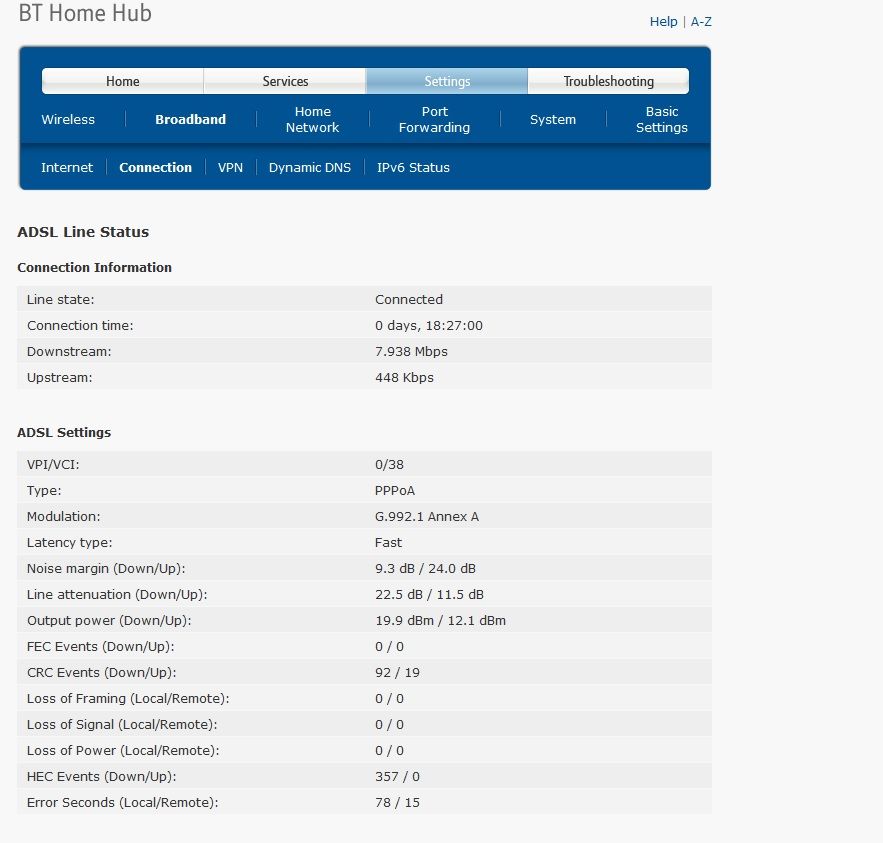Go to Port Forwarding
The height and width of the screenshot is (843, 883).
(434, 119)
